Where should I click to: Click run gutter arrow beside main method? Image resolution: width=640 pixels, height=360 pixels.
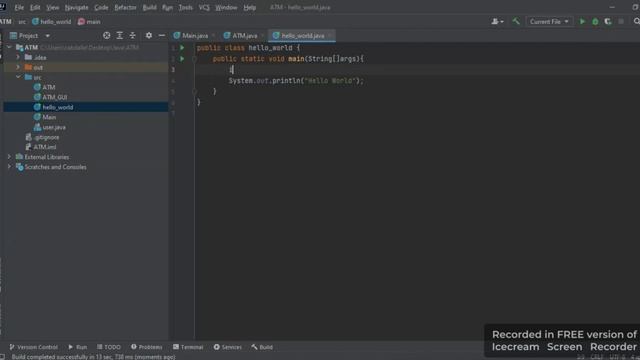tap(182, 59)
